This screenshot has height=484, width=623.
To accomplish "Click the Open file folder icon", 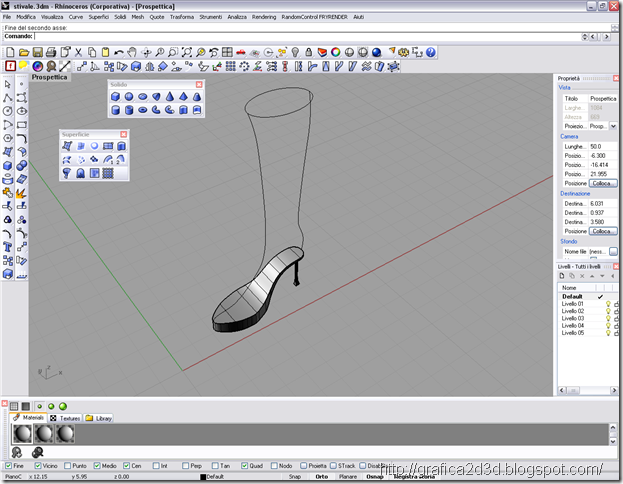I will pos(24,52).
